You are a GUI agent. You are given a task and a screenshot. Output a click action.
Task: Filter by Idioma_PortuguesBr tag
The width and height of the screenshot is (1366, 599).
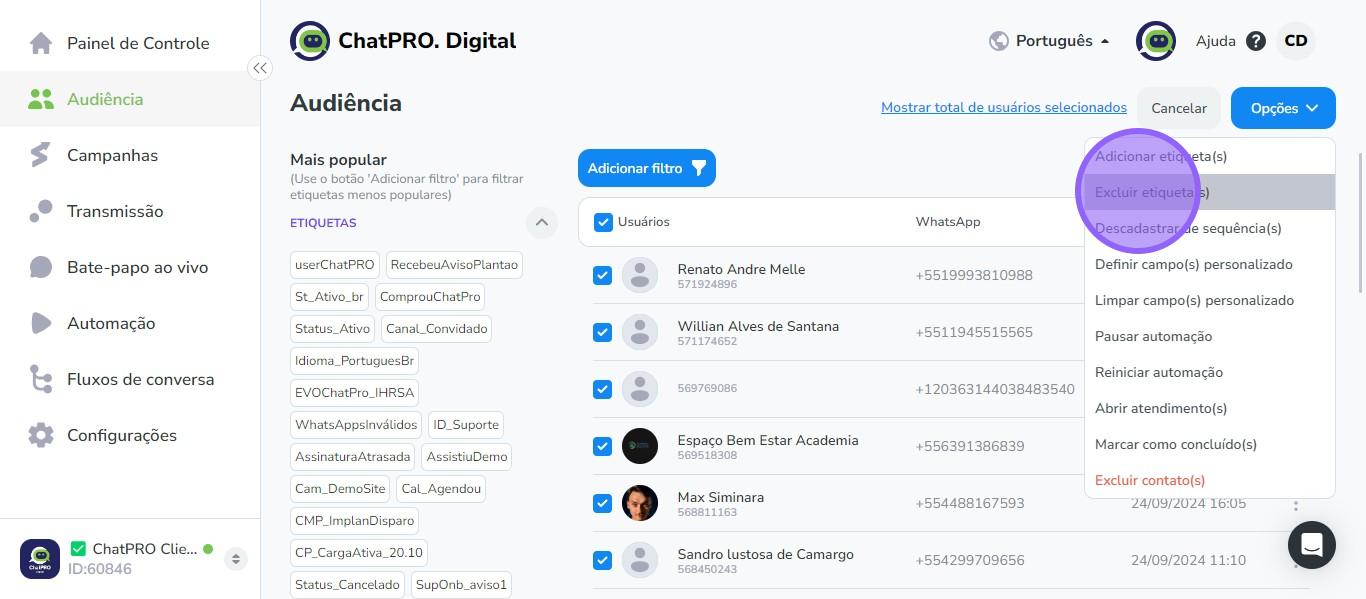(x=354, y=361)
